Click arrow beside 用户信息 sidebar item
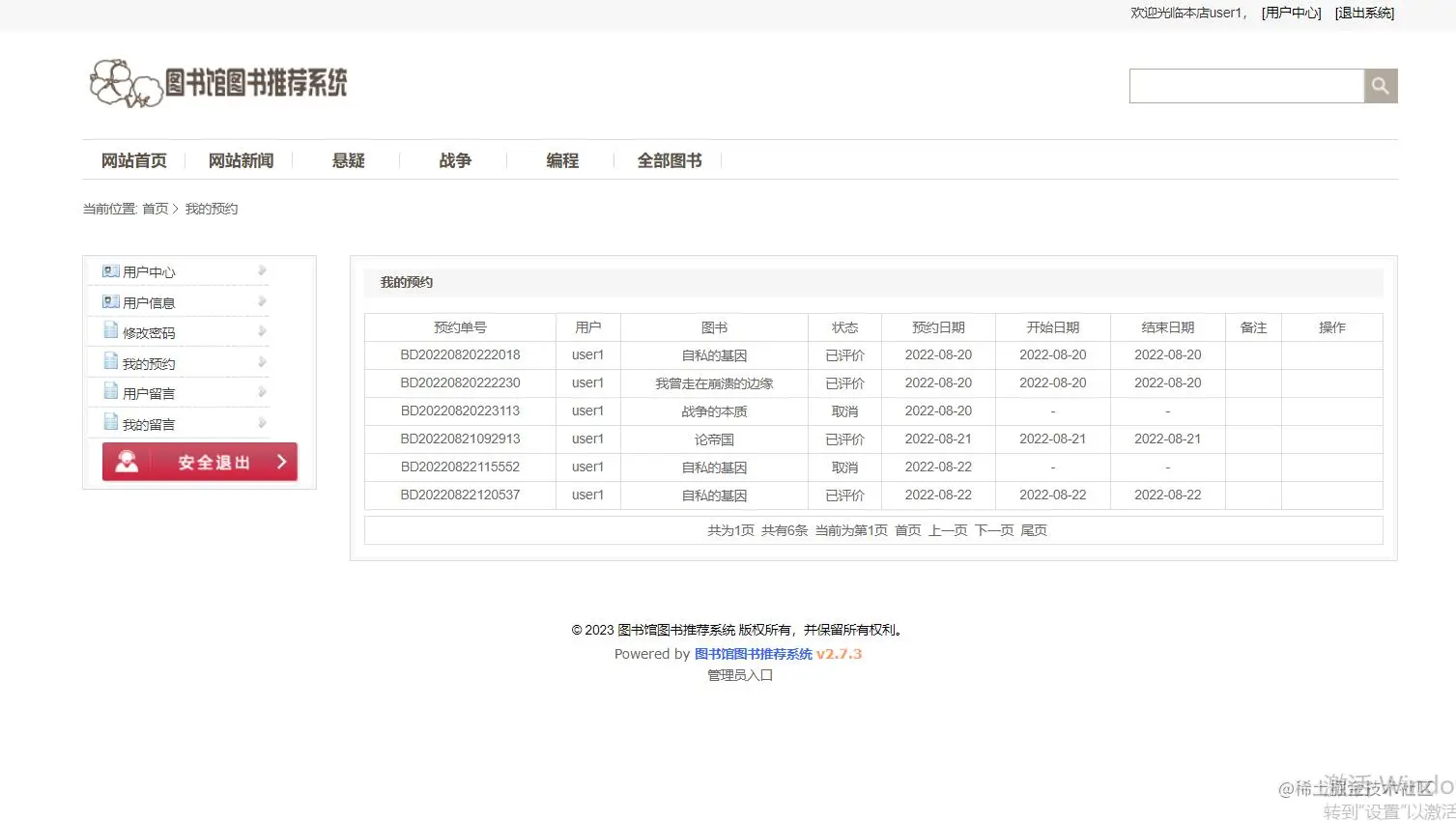1456x821 pixels. [262, 301]
